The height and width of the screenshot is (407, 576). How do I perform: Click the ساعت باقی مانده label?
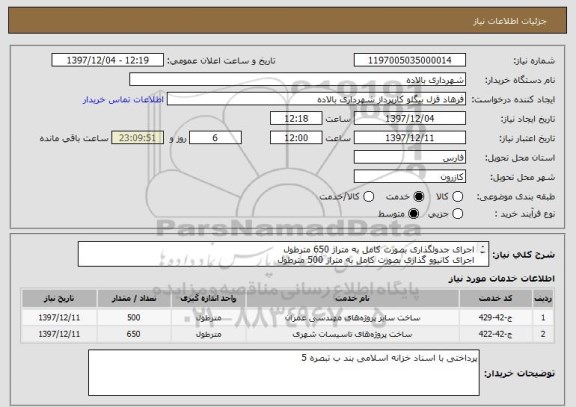74,138
